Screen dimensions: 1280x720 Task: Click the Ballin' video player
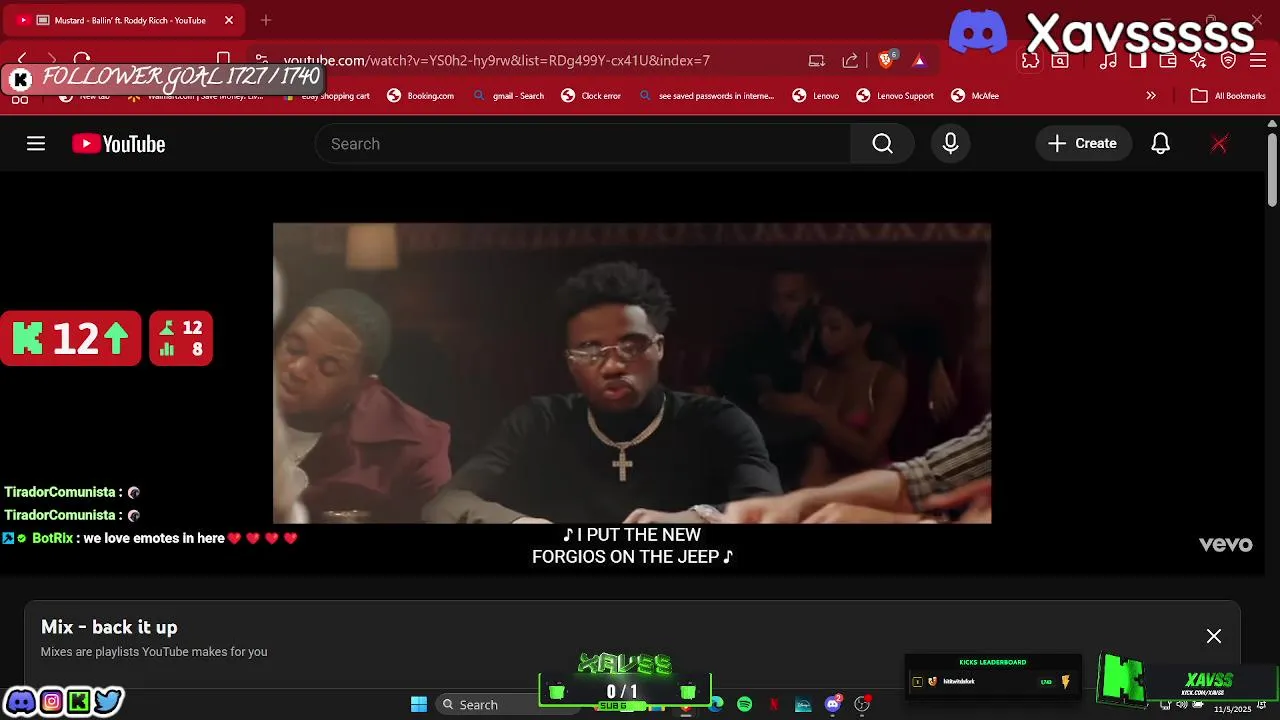632,373
